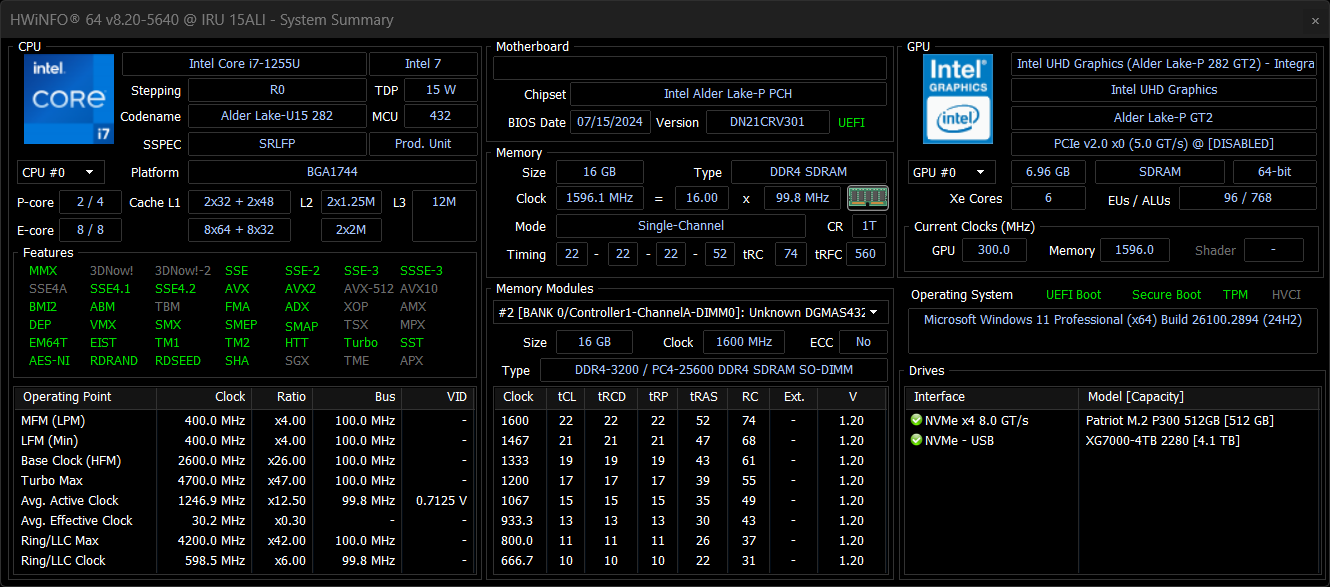Click the green memory module chip icon
1330x587 pixels.
867,197
